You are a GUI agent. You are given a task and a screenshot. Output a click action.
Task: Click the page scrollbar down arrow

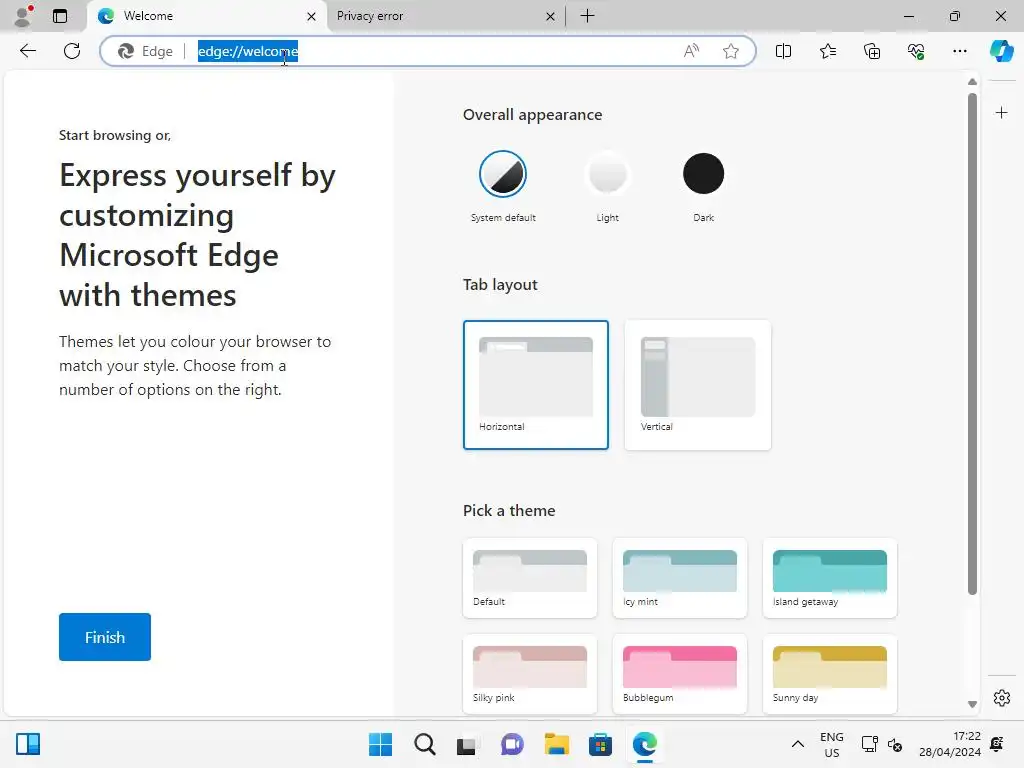point(972,705)
